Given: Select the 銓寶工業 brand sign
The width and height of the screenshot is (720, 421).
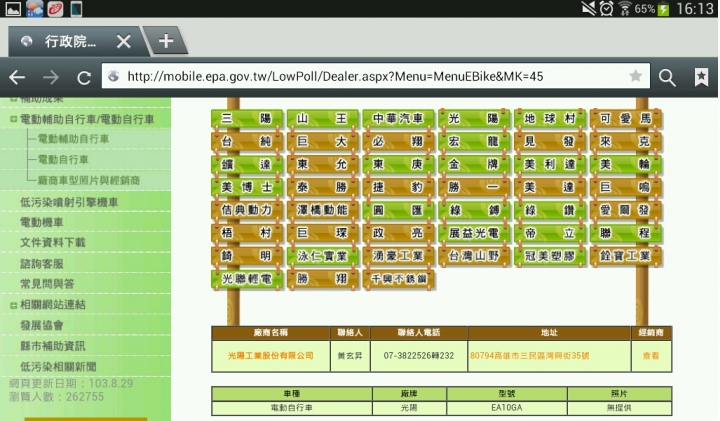Looking at the screenshot, I should [x=625, y=256].
